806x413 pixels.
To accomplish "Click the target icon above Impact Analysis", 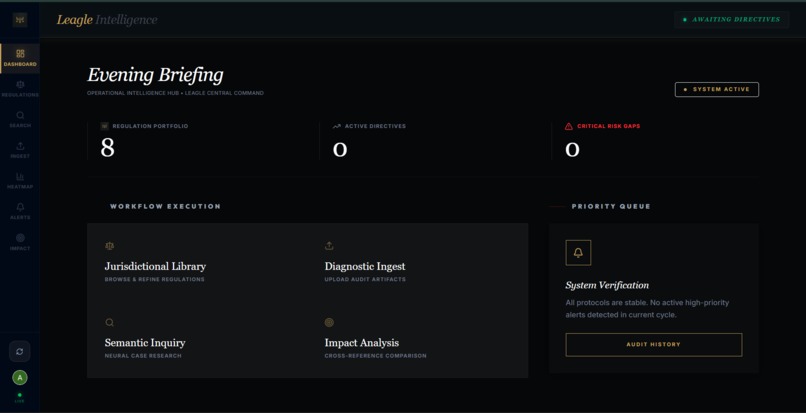I will coord(329,322).
